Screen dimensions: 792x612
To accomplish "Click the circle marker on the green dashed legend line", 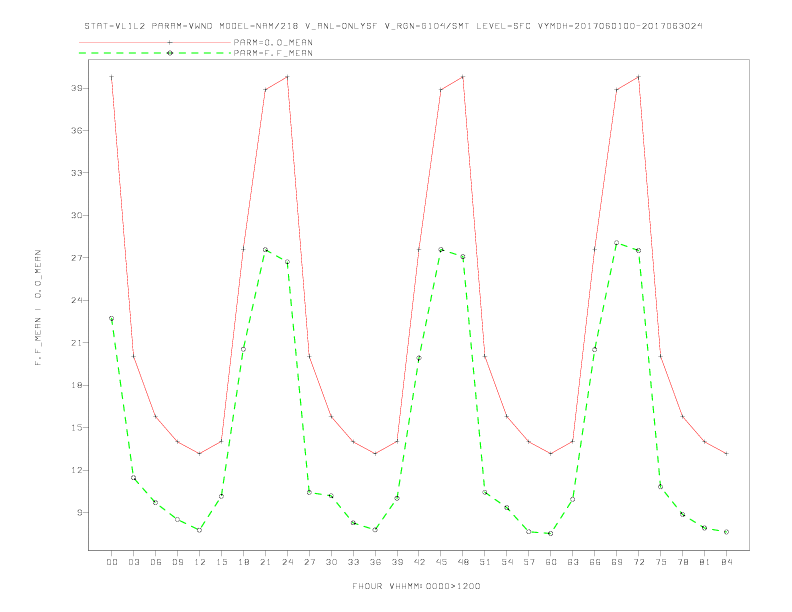I will coord(170,53).
